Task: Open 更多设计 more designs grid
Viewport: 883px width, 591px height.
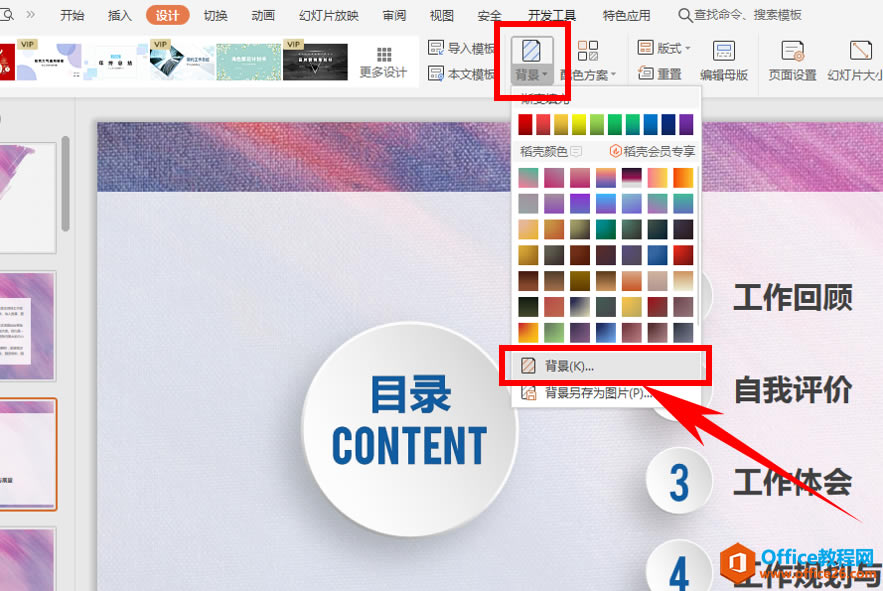Action: click(383, 63)
